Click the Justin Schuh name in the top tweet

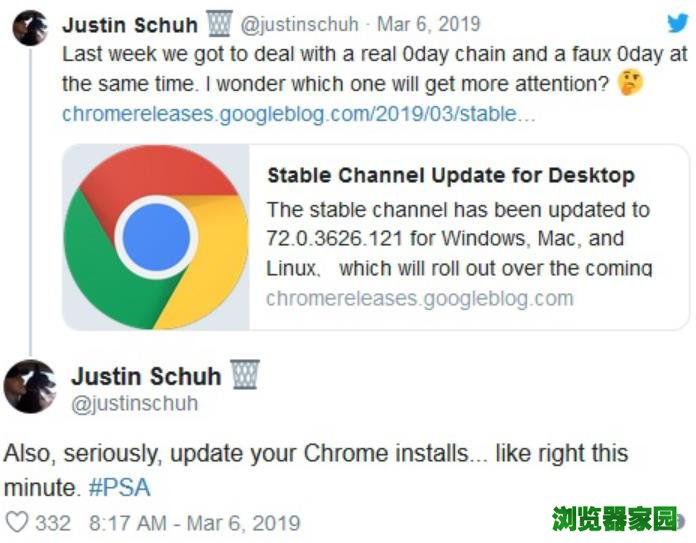coord(130,25)
